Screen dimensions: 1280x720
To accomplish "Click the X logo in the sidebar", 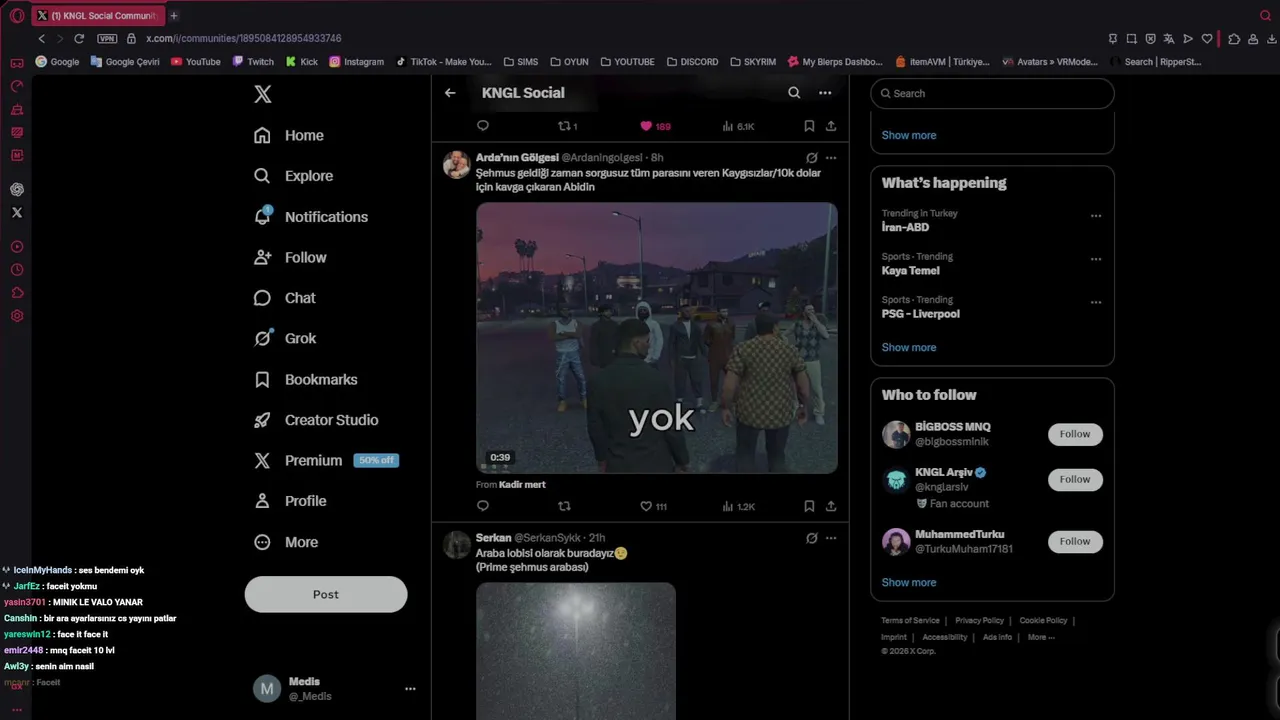I will (262, 94).
